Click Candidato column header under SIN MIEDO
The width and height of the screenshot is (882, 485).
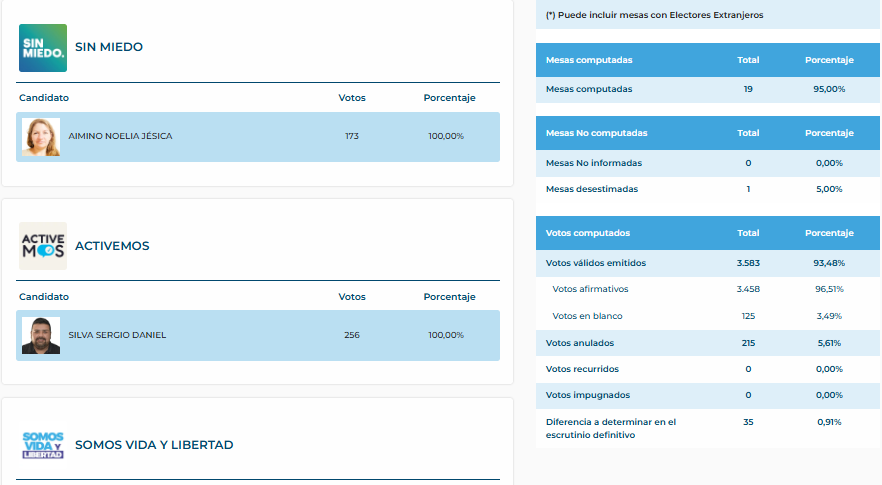[44, 98]
